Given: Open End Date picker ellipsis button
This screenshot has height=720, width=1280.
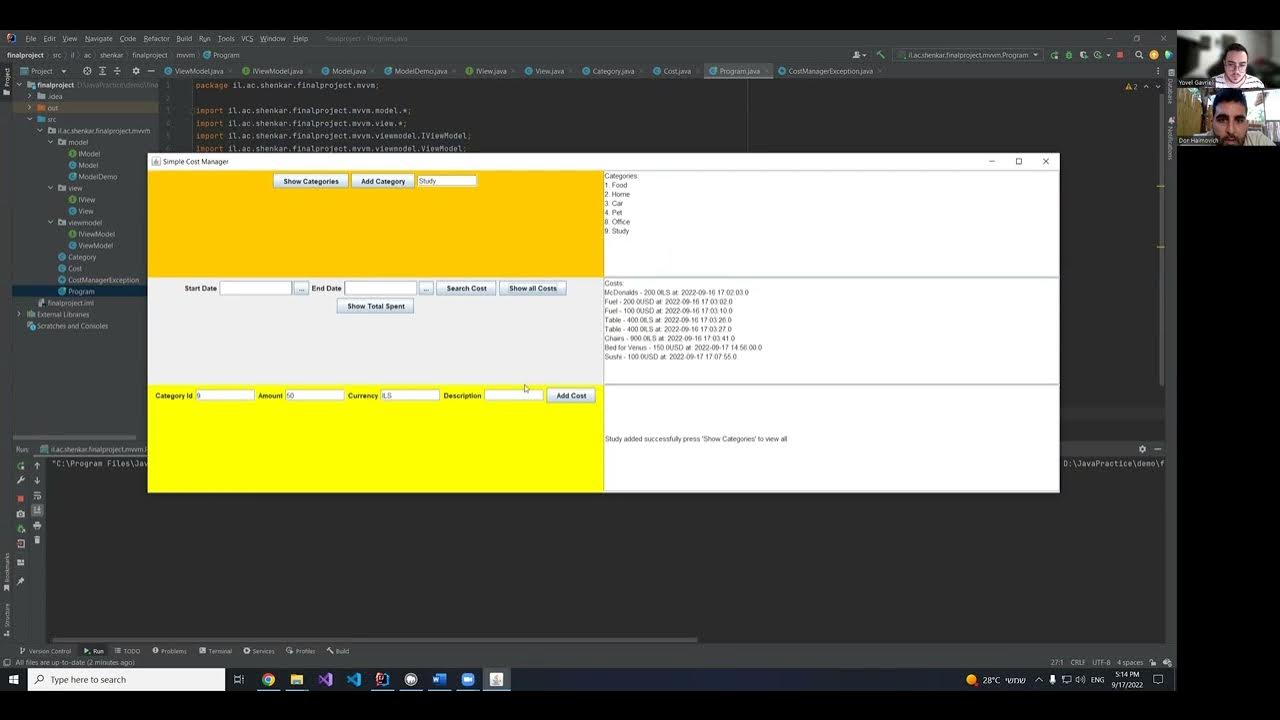Looking at the screenshot, I should 426,288.
